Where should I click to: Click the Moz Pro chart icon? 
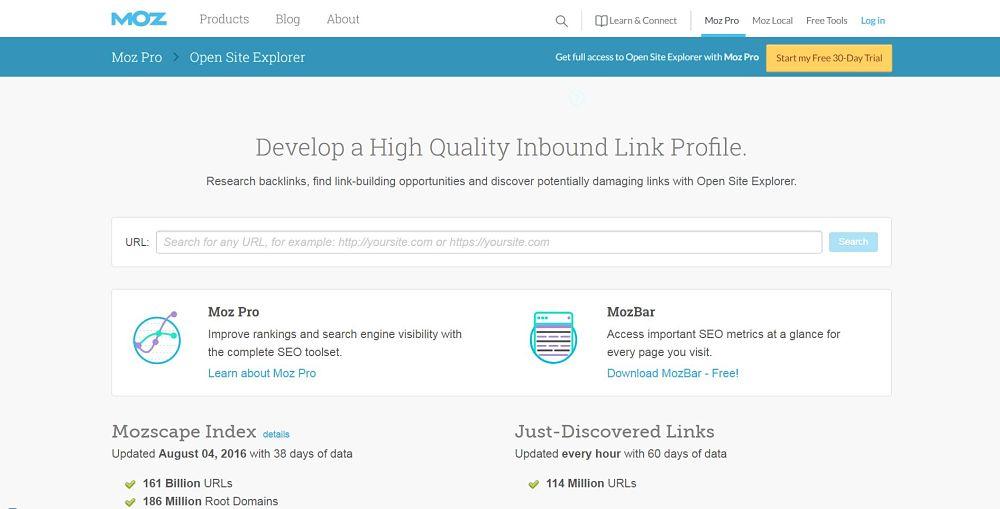pyautogui.click(x=156, y=337)
